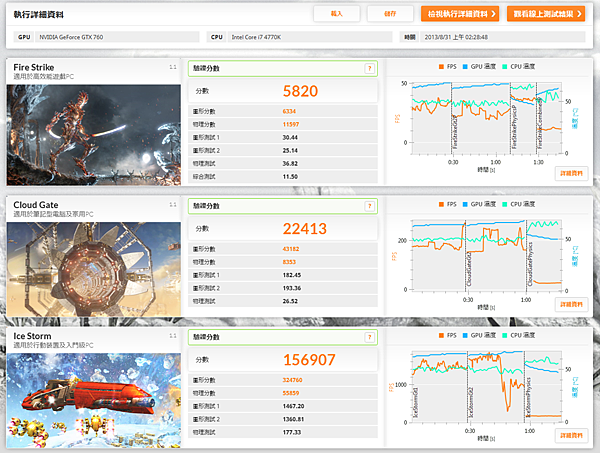The image size is (600, 453).
Task: Click the Fire Strike version 1.1 label
Action: [x=173, y=67]
